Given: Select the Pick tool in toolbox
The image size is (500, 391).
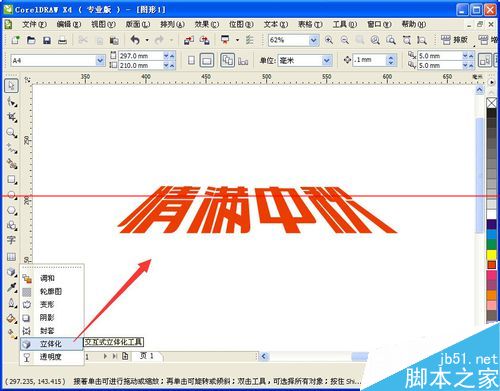Looking at the screenshot, I should (x=11, y=86).
